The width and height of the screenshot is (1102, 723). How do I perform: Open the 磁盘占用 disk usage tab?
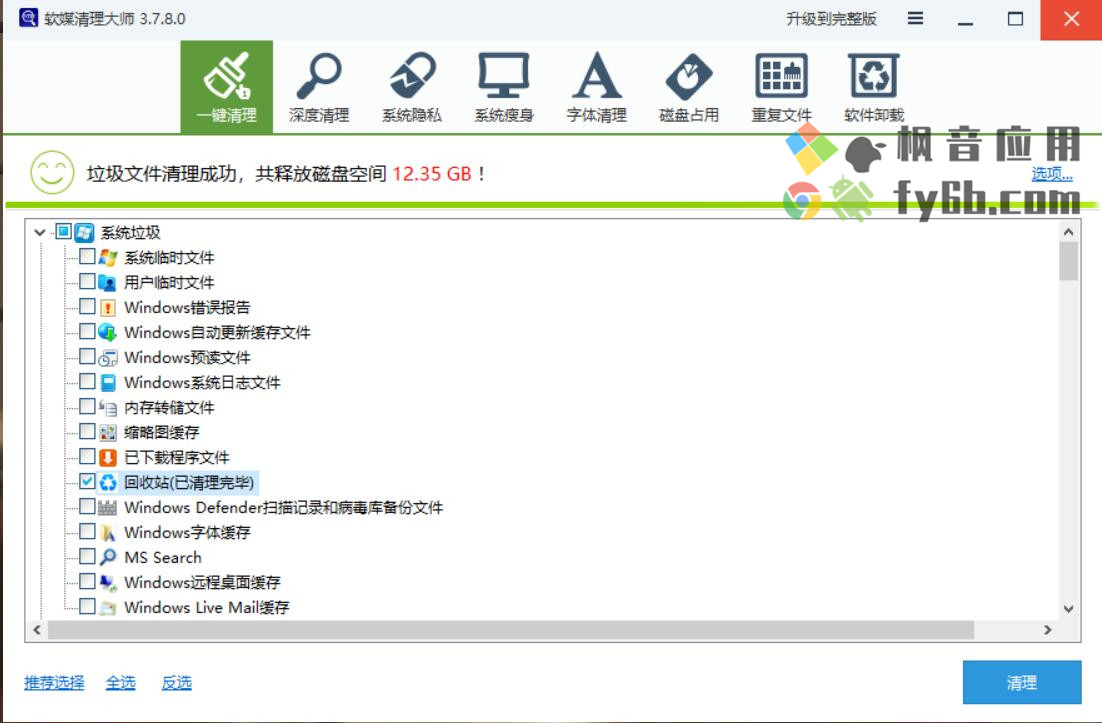click(689, 87)
